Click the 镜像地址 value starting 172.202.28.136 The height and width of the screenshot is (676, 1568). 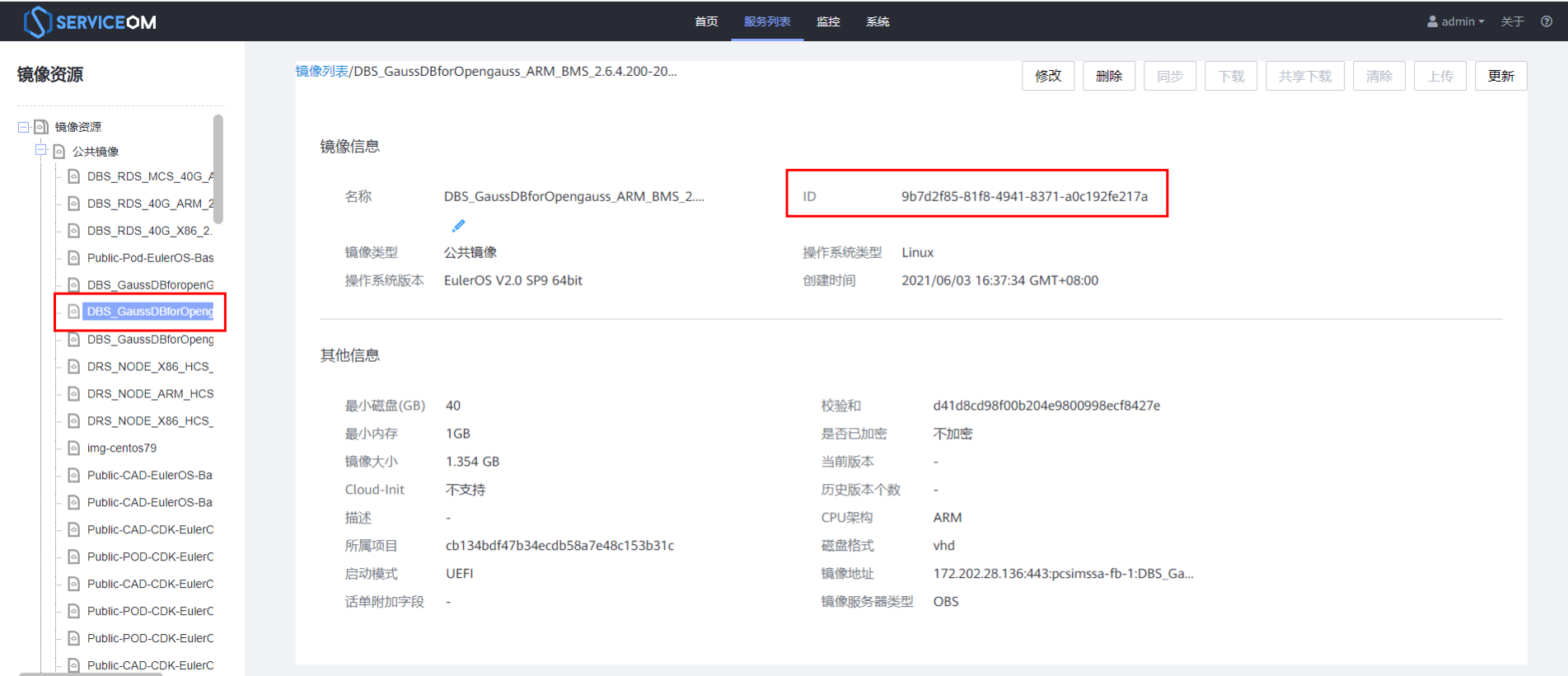point(1063,574)
